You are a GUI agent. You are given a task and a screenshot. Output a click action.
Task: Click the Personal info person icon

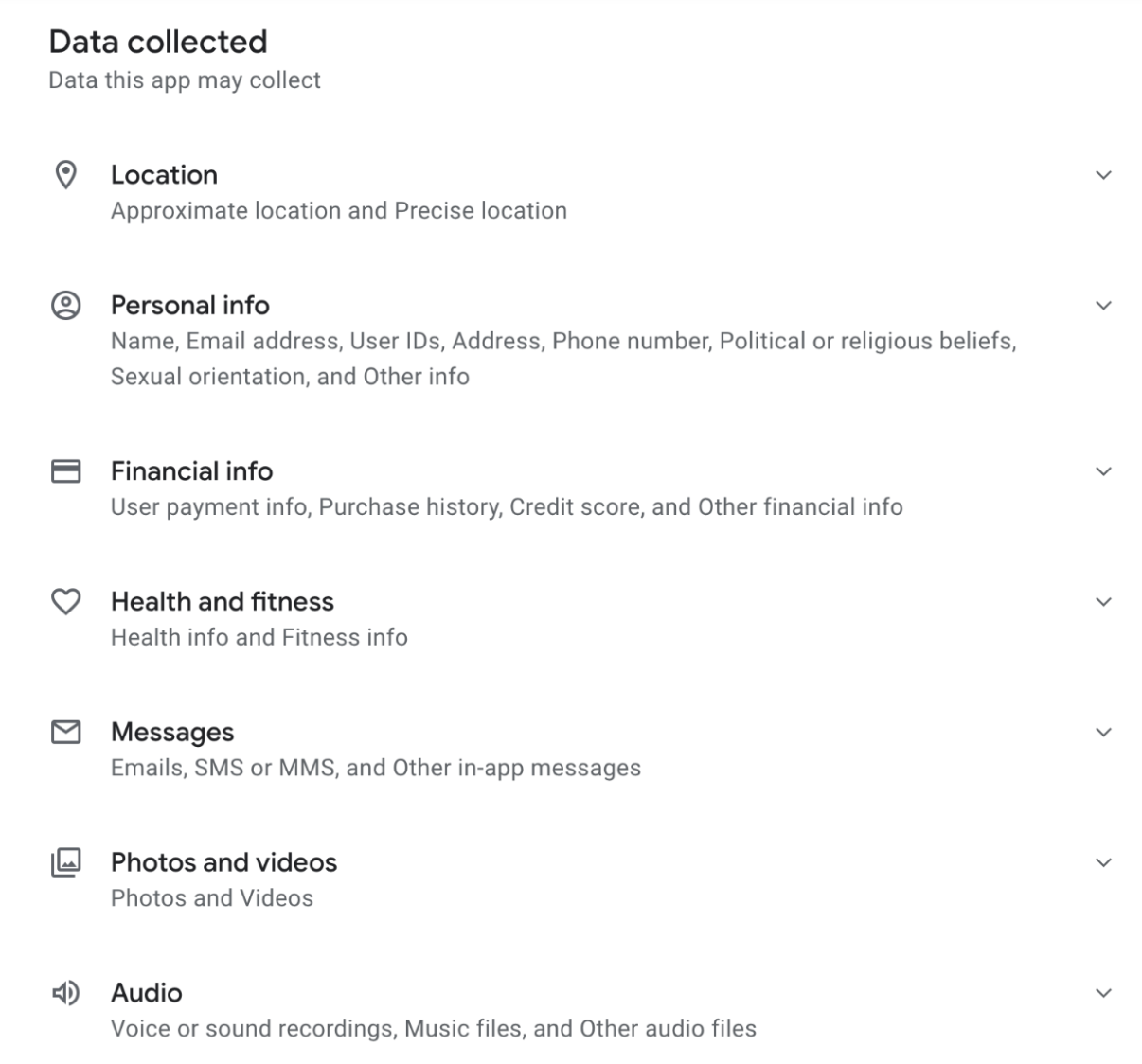65,305
